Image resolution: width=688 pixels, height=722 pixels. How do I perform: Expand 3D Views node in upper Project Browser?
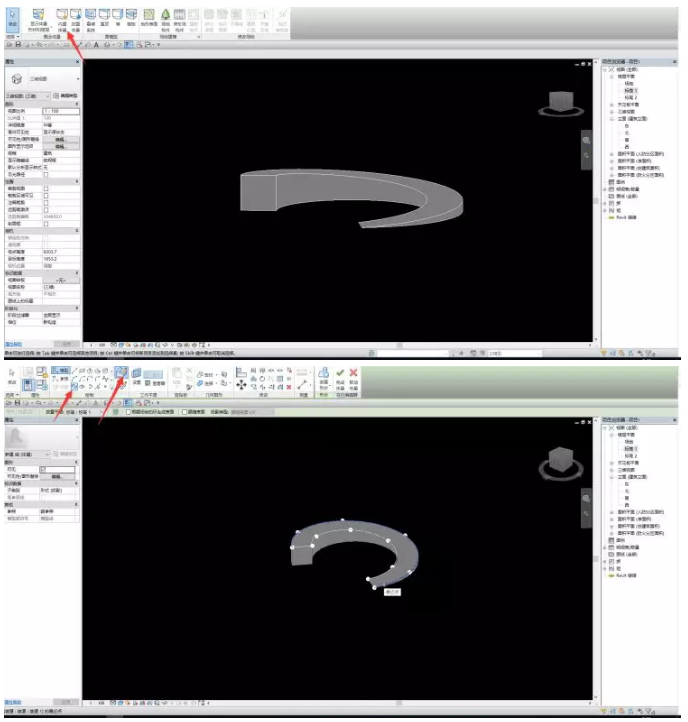coord(612,112)
